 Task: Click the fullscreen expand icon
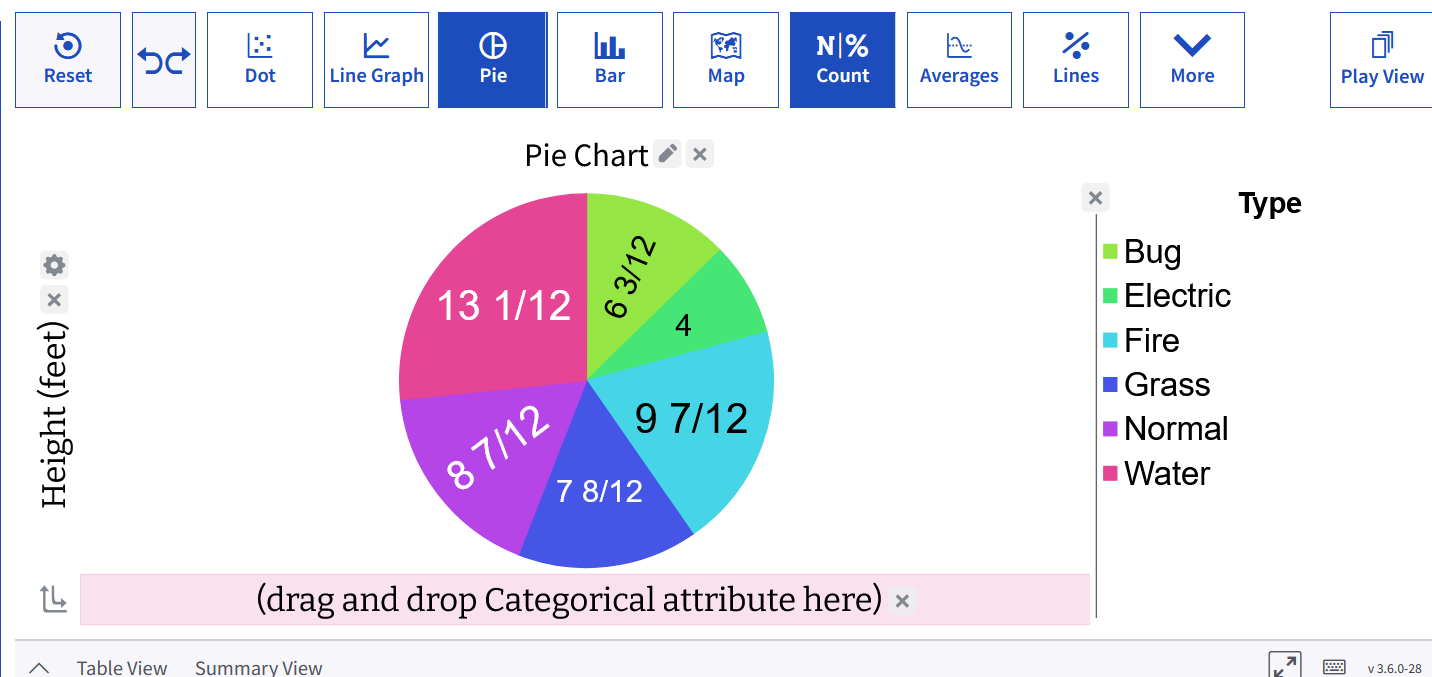point(1284,666)
